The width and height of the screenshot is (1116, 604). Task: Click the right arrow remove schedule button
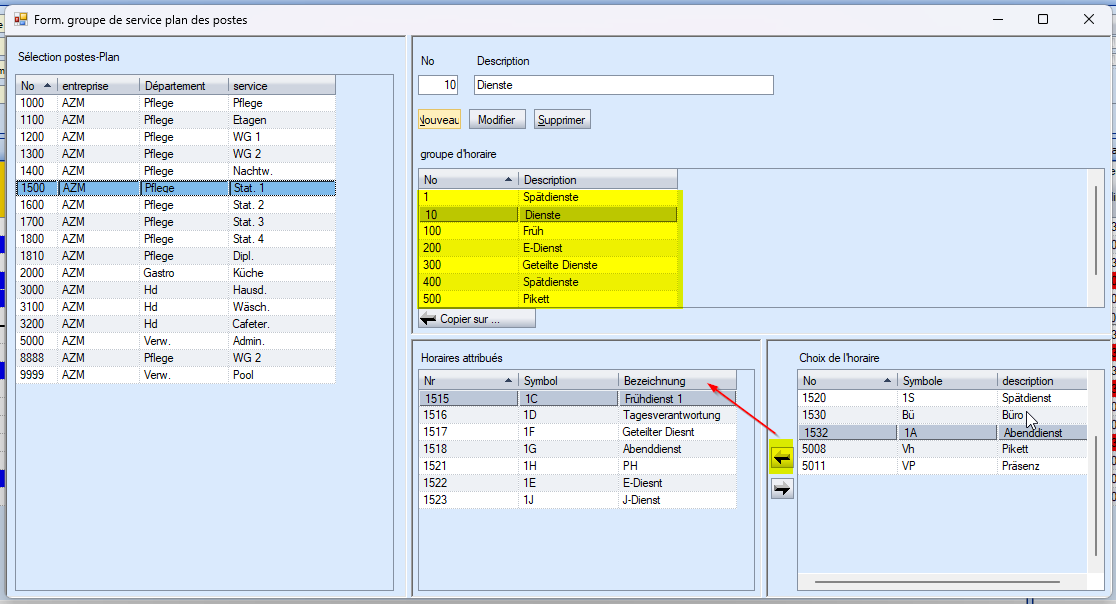pyautogui.click(x=782, y=488)
